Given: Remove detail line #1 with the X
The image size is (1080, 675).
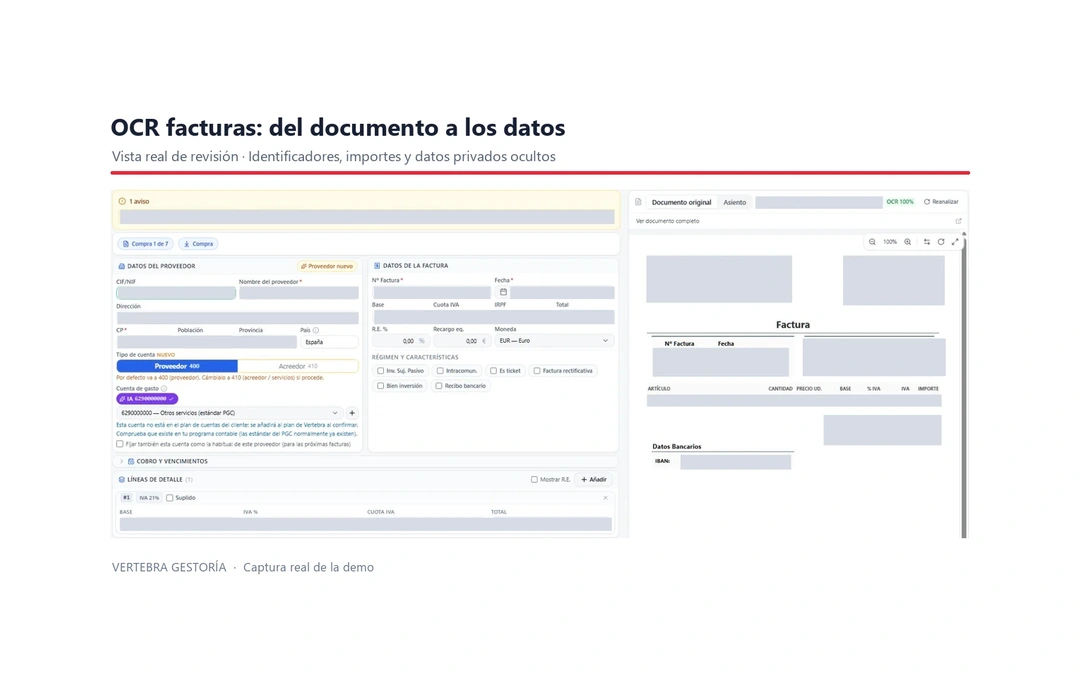Looking at the screenshot, I should (x=605, y=497).
